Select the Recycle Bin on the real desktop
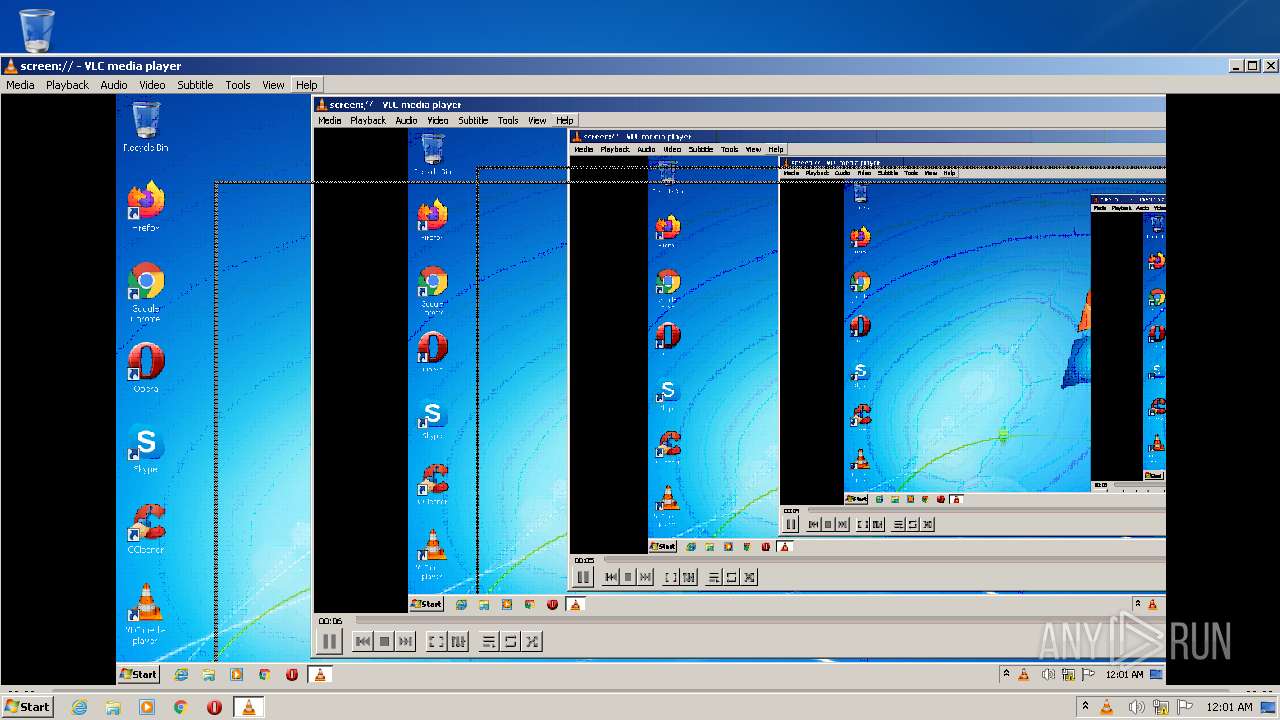This screenshot has width=1280, height=720. pos(37,30)
